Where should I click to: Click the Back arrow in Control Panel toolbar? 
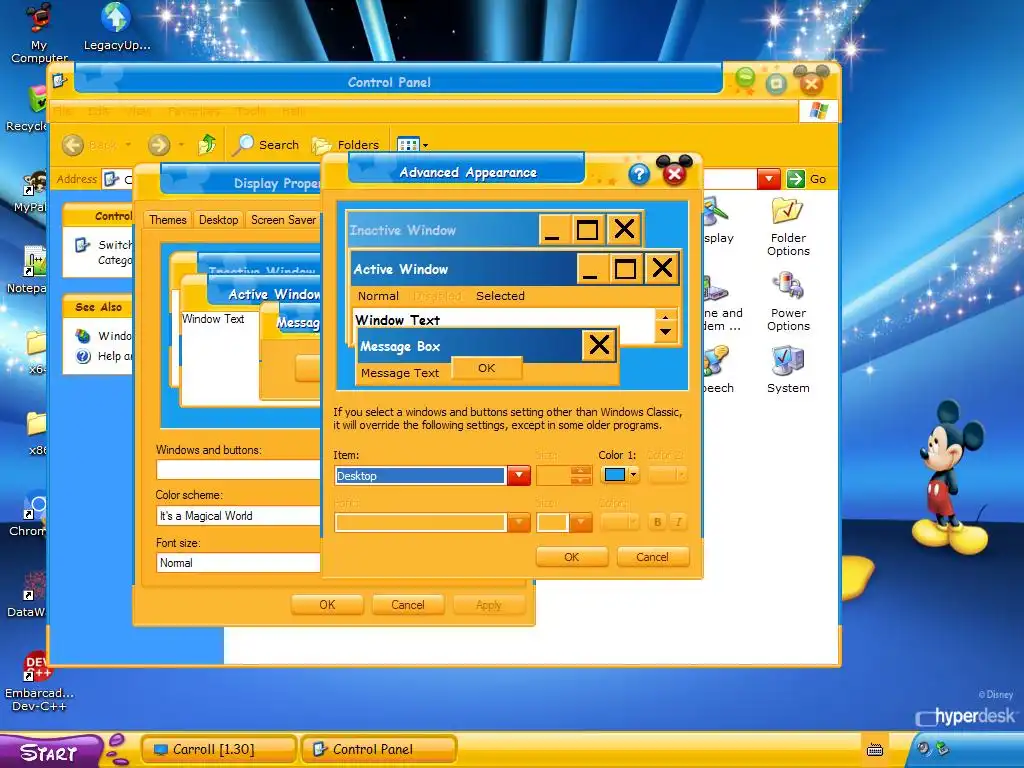tap(72, 144)
